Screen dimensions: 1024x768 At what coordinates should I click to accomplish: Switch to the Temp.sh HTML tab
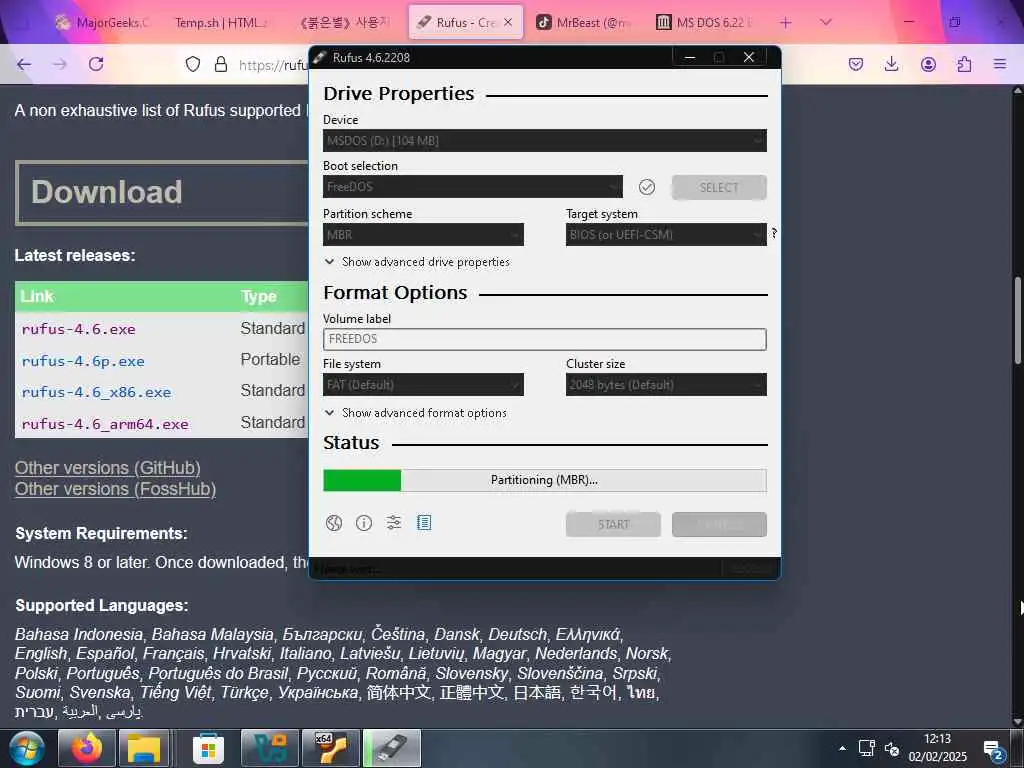(x=221, y=22)
